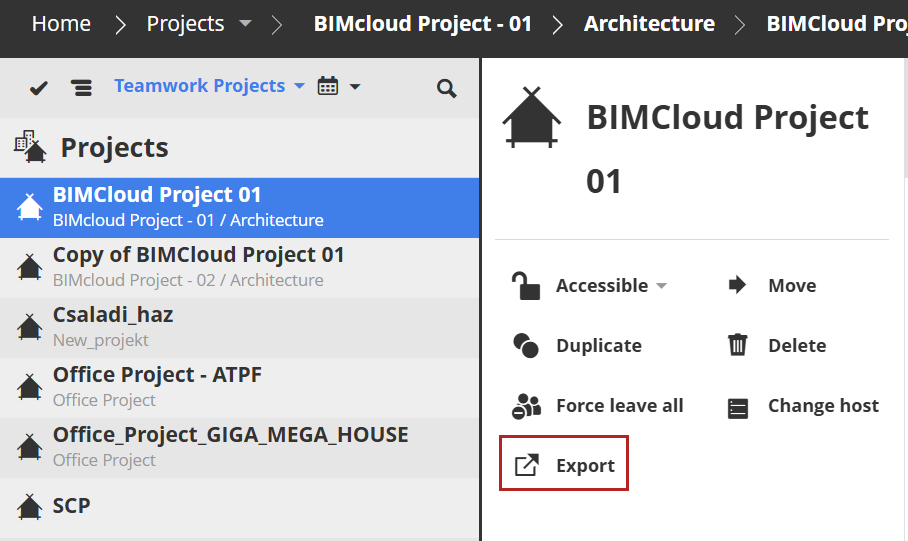Click the Duplicate action
The image size is (908, 541).
(597, 346)
